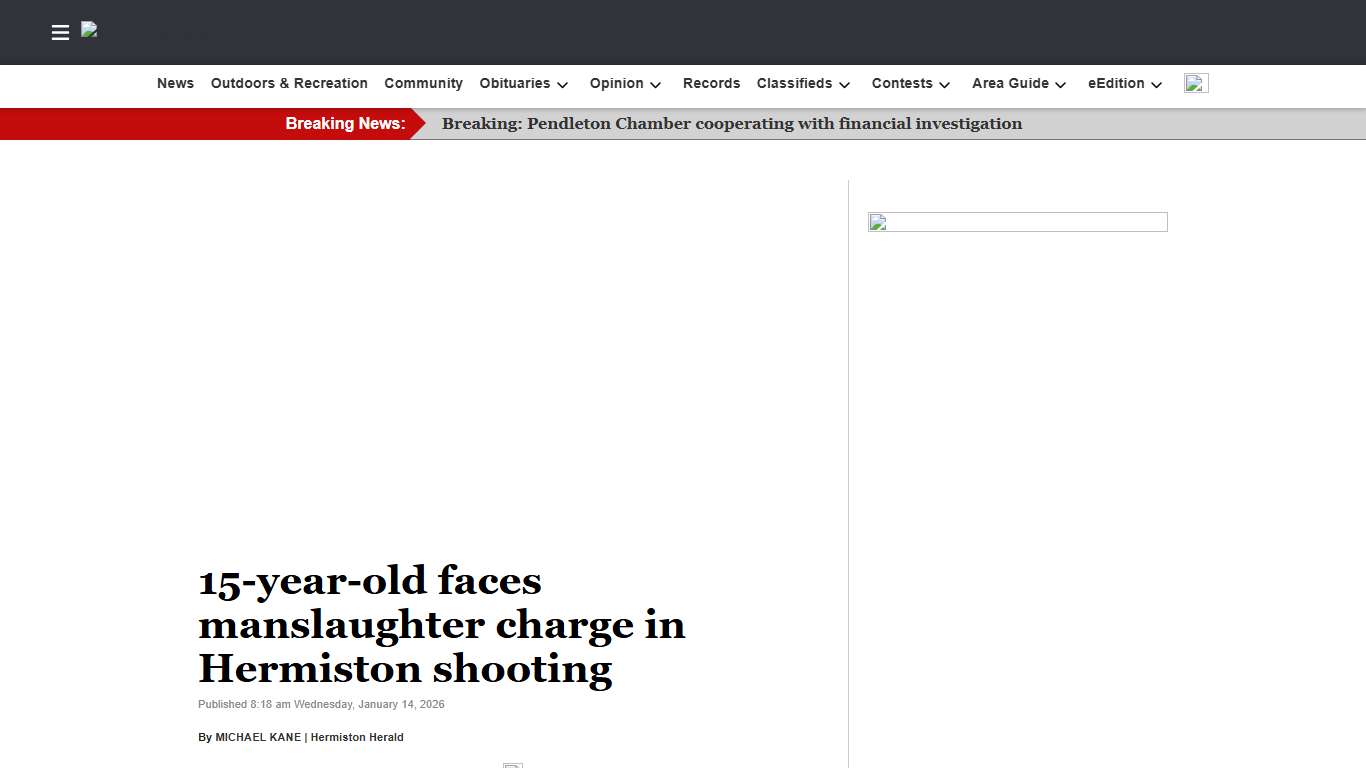Open the hamburger navigation menu
The height and width of the screenshot is (768, 1366).
click(x=60, y=32)
